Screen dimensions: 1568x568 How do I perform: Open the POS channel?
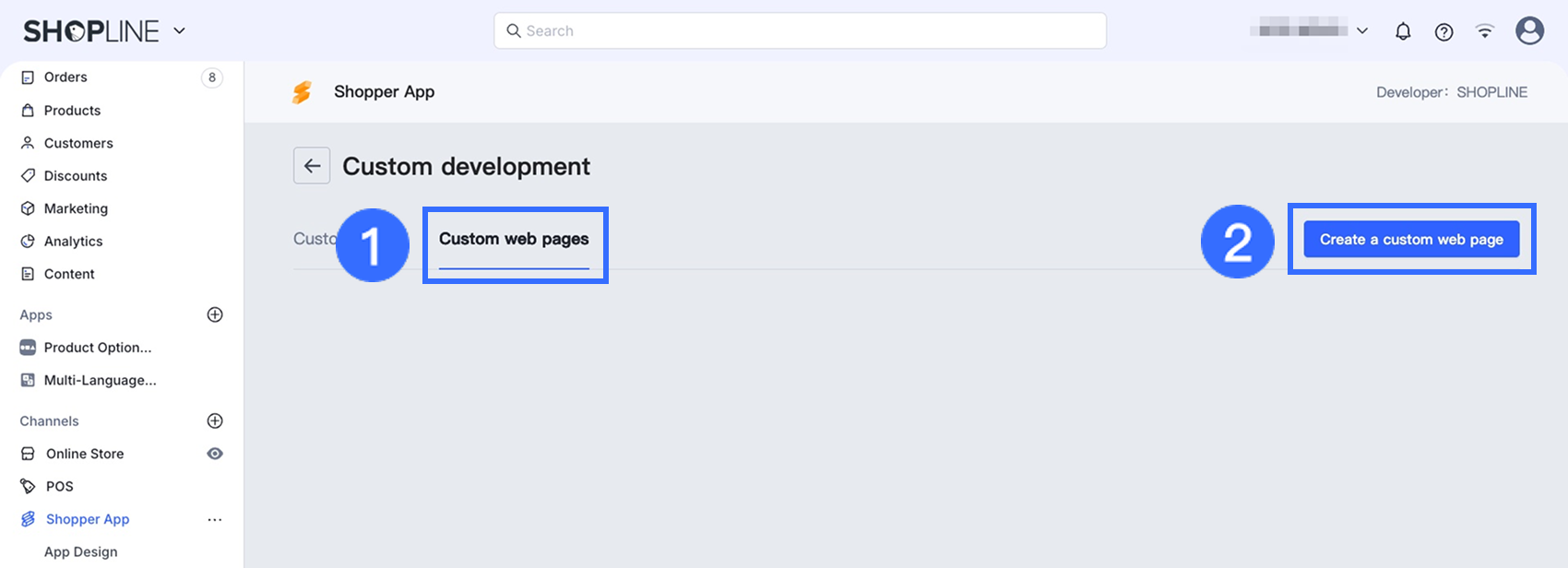tap(59, 486)
